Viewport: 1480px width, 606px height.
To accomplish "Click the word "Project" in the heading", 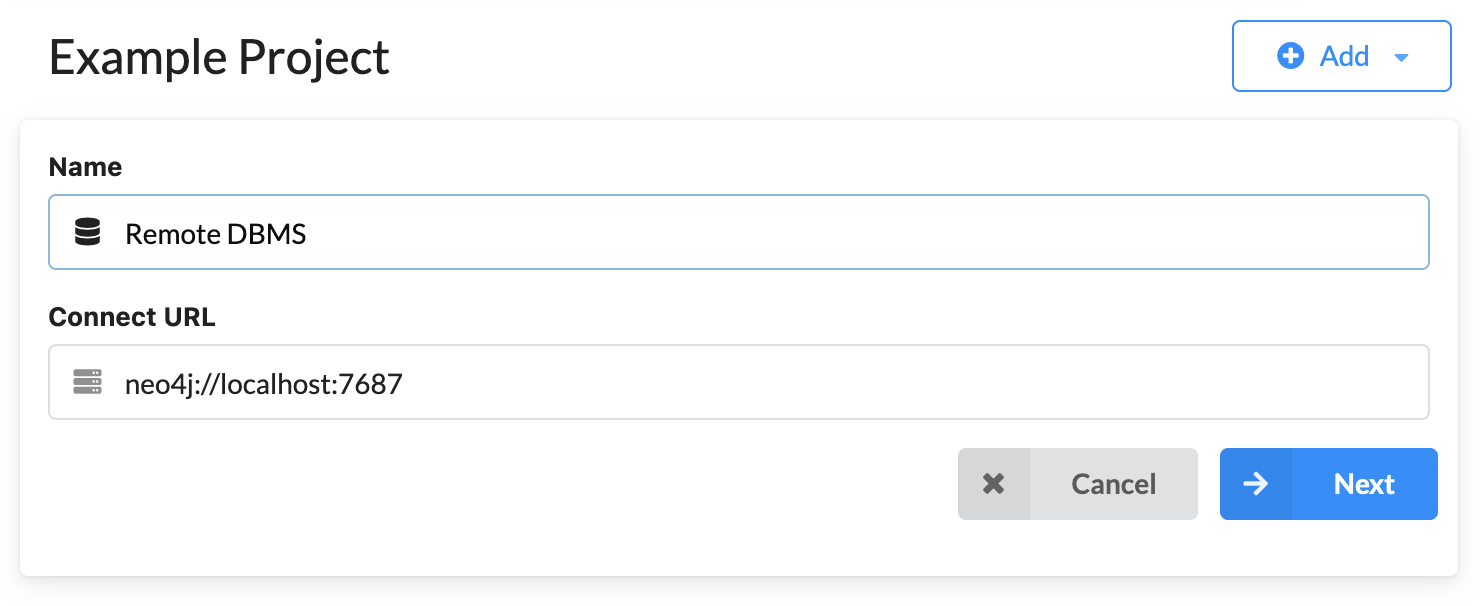I will coord(313,58).
